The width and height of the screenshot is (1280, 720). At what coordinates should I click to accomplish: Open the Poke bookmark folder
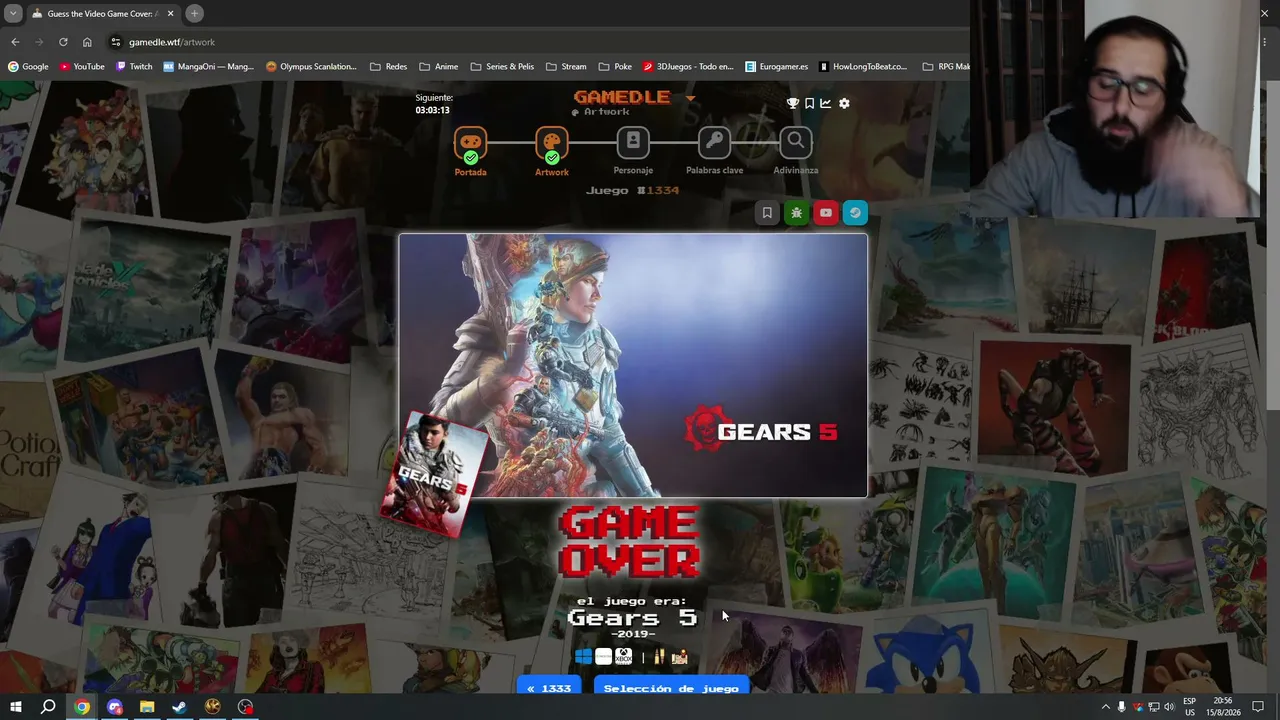[616, 67]
